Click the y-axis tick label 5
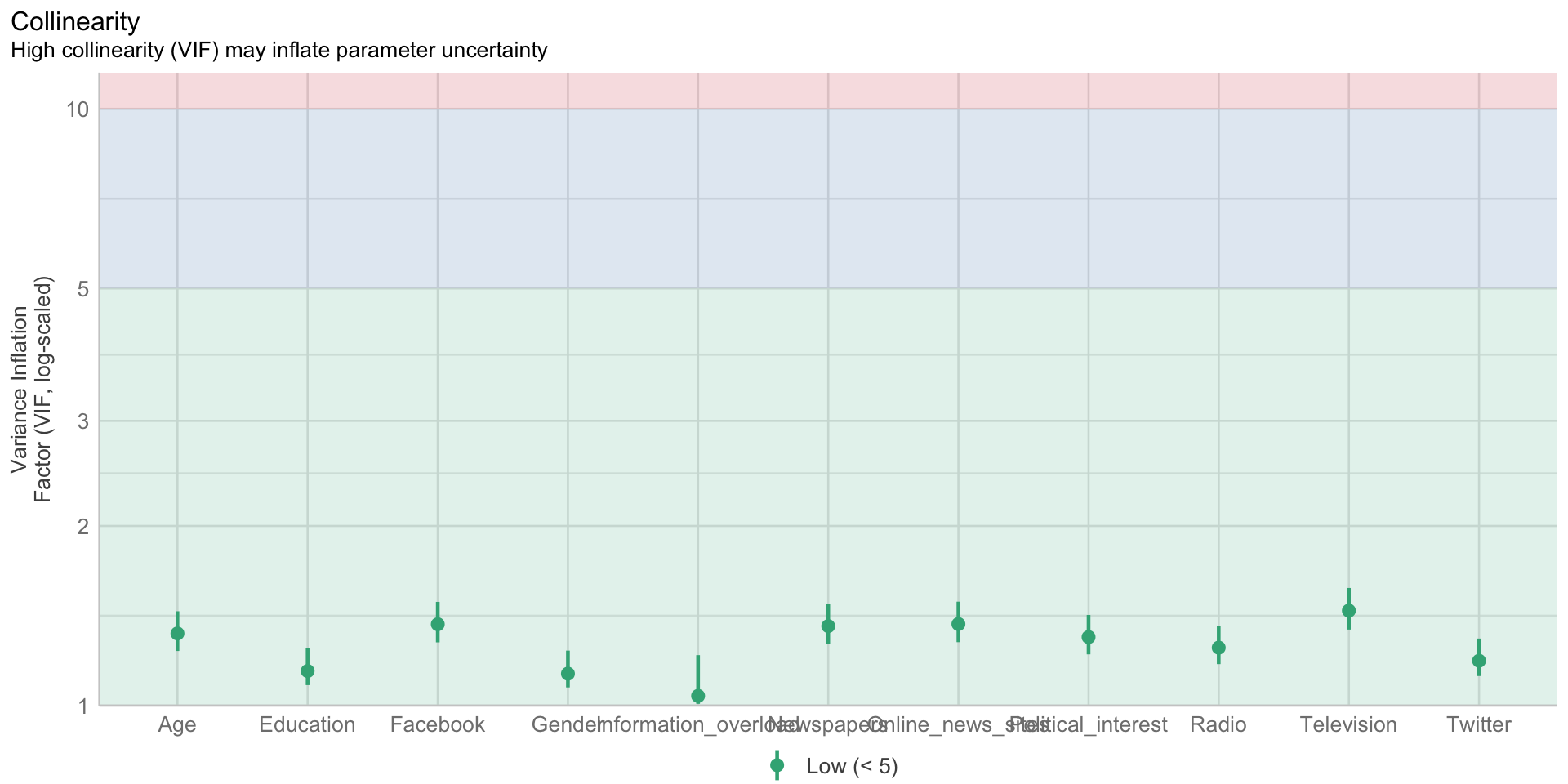1568x784 pixels. 82,288
